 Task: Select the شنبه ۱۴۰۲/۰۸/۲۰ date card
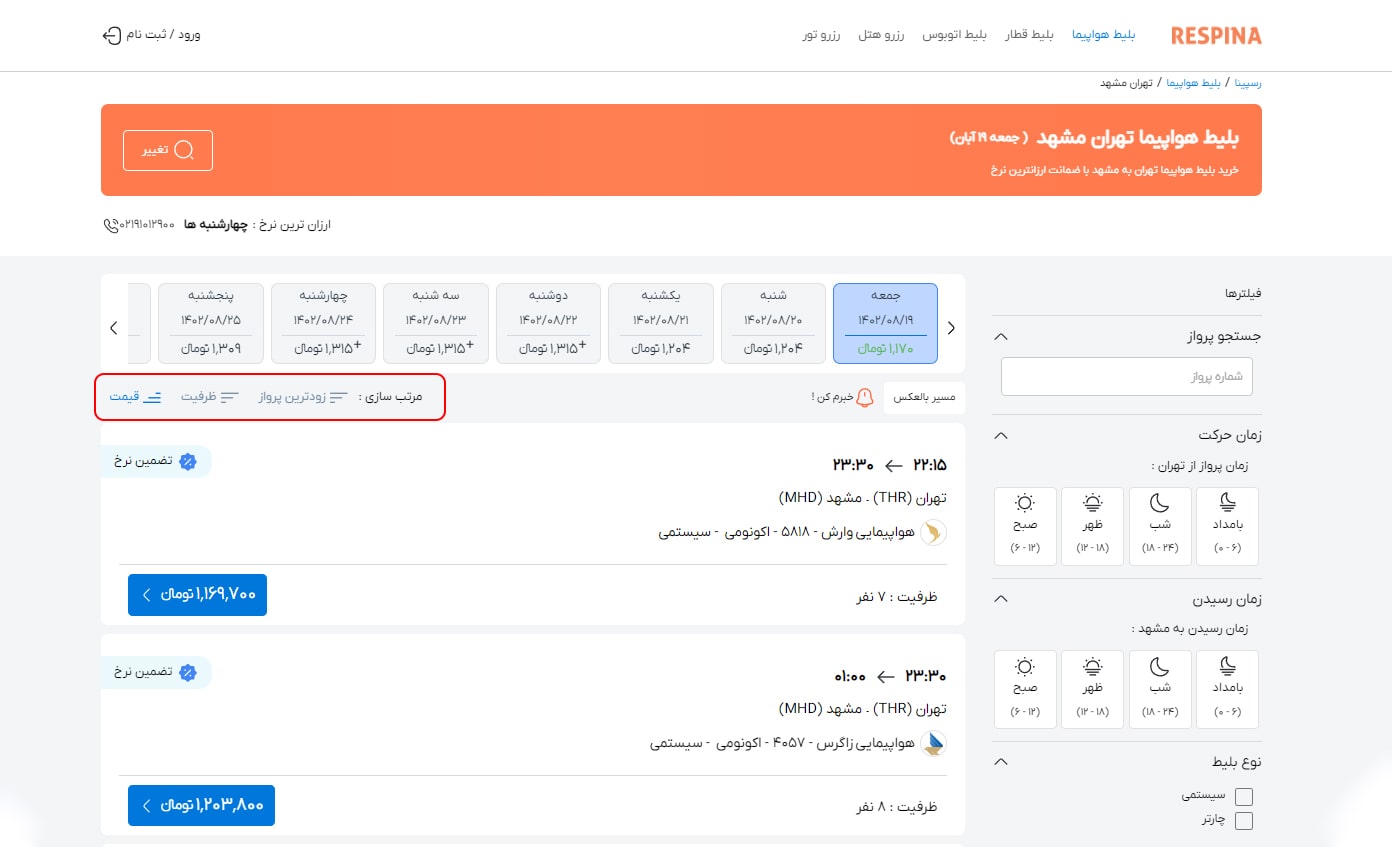pos(772,323)
